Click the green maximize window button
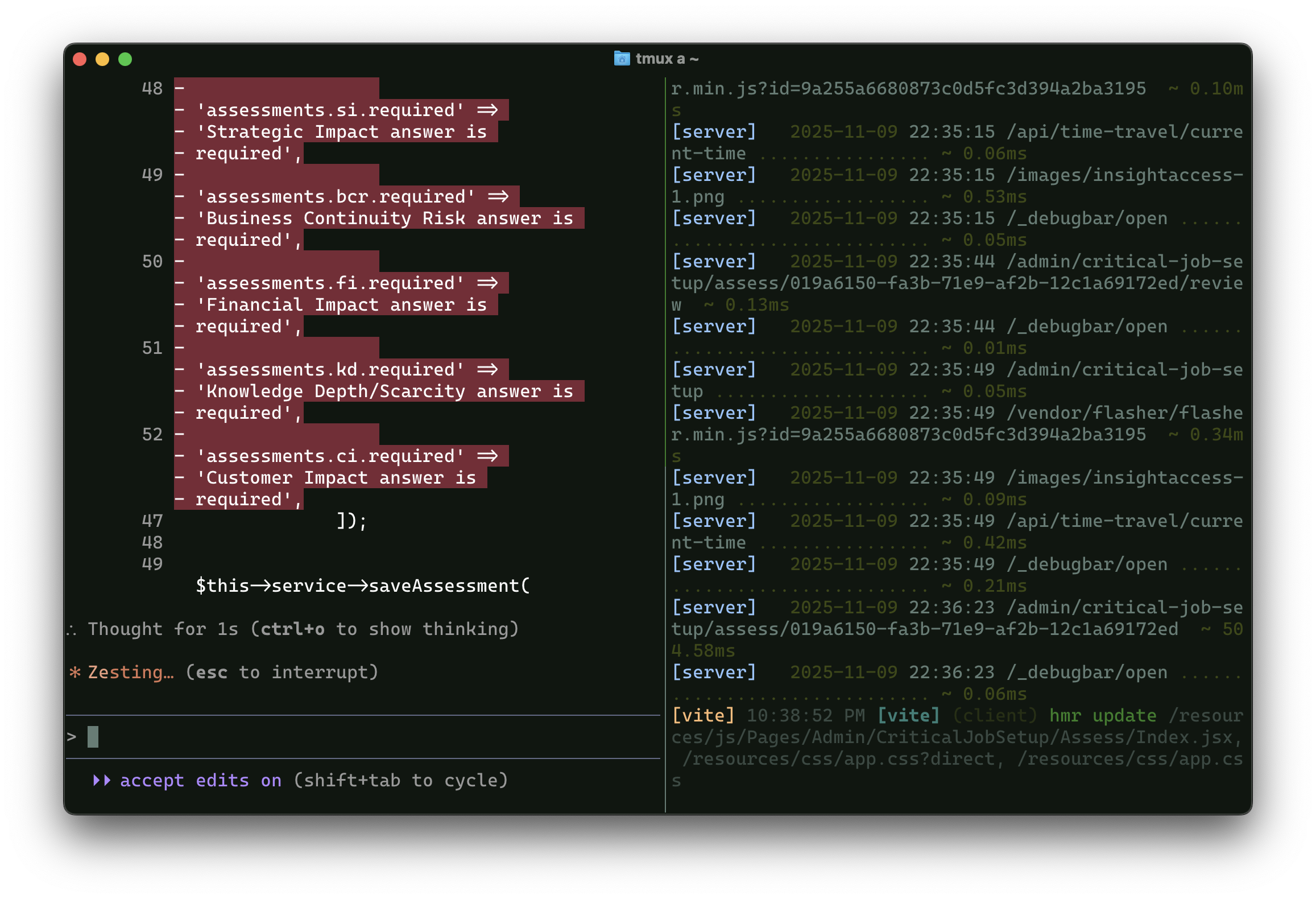 click(x=125, y=59)
